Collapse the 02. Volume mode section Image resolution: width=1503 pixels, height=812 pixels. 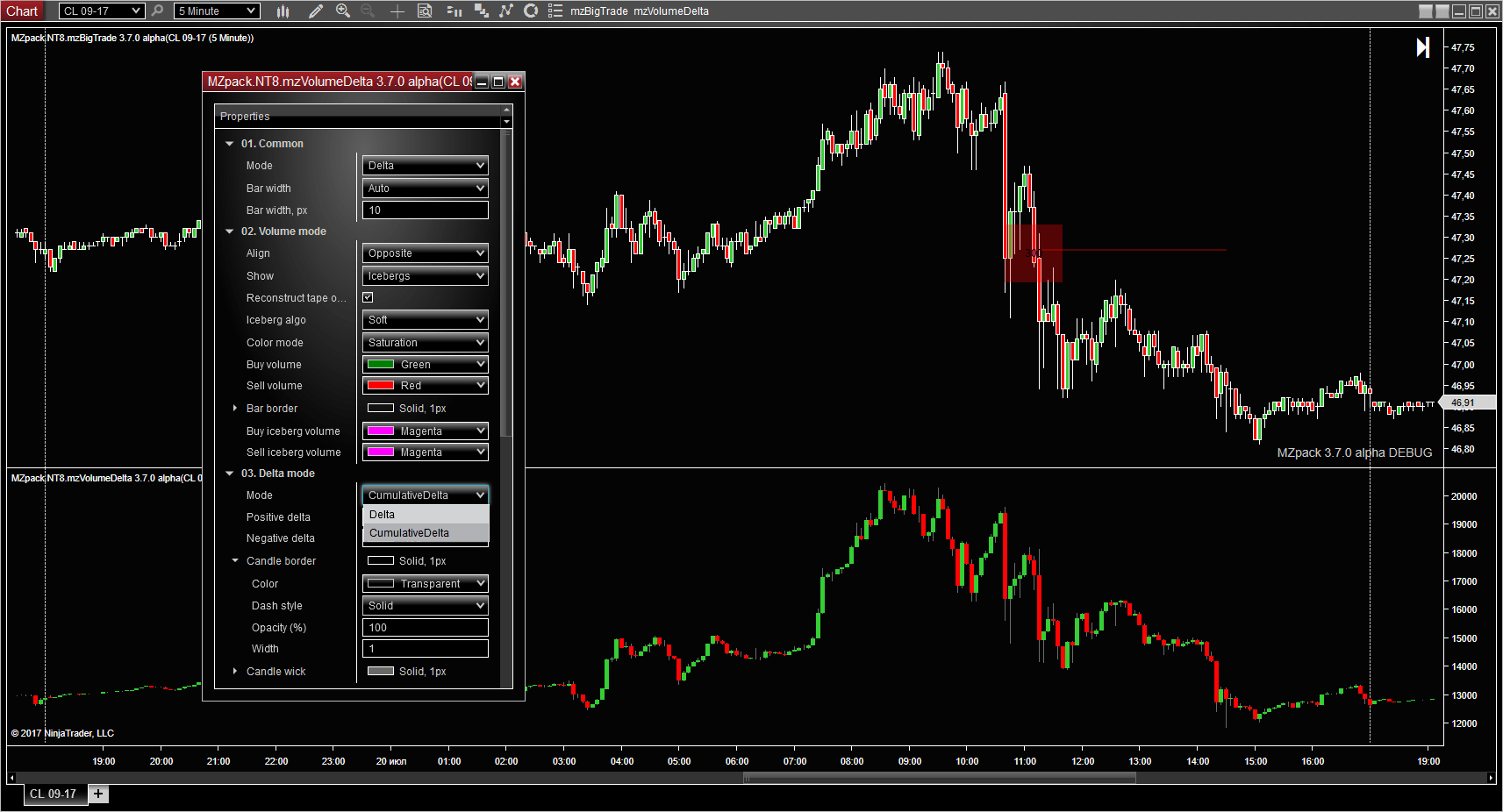(x=229, y=231)
